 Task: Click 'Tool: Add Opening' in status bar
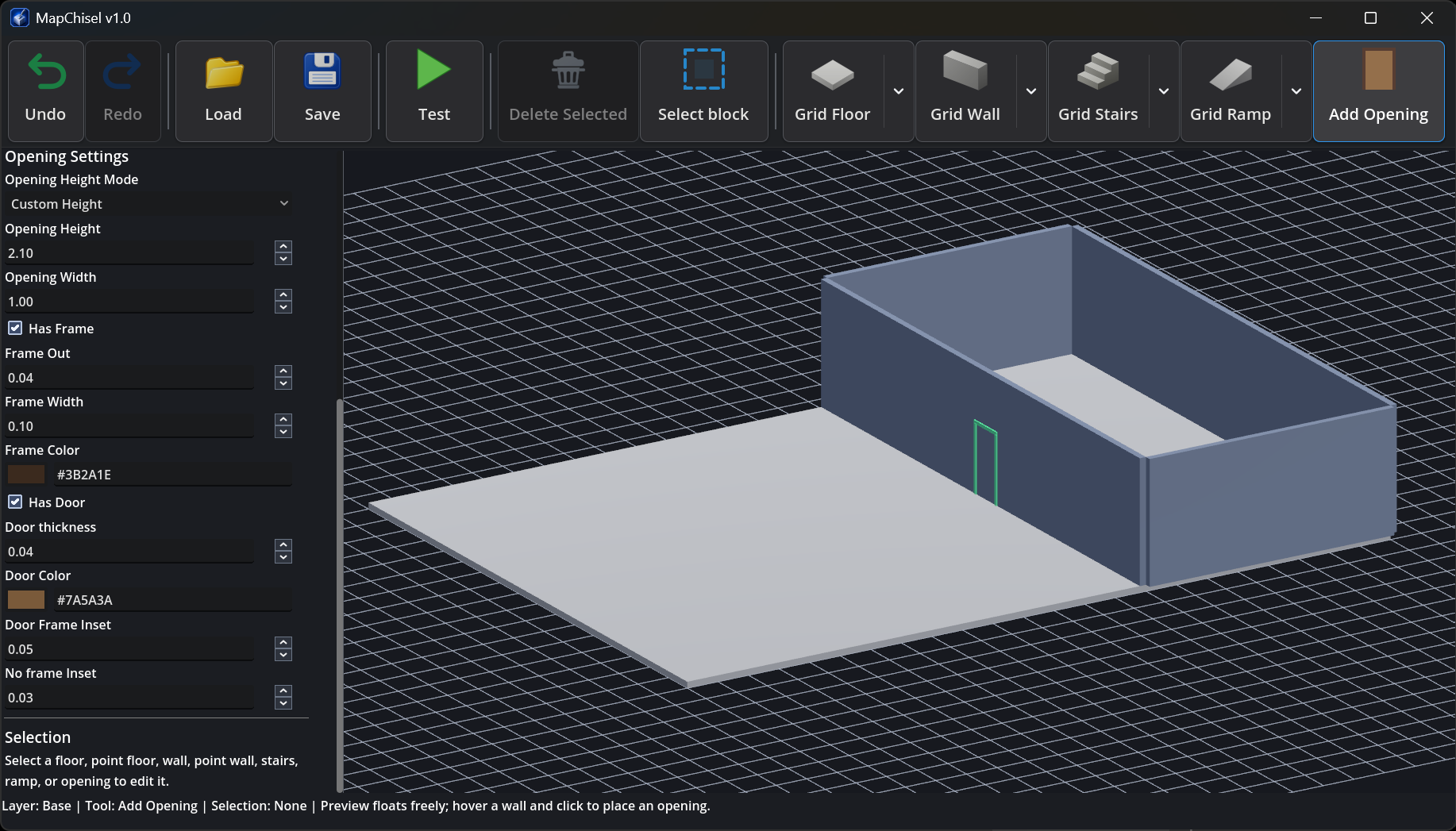click(141, 806)
